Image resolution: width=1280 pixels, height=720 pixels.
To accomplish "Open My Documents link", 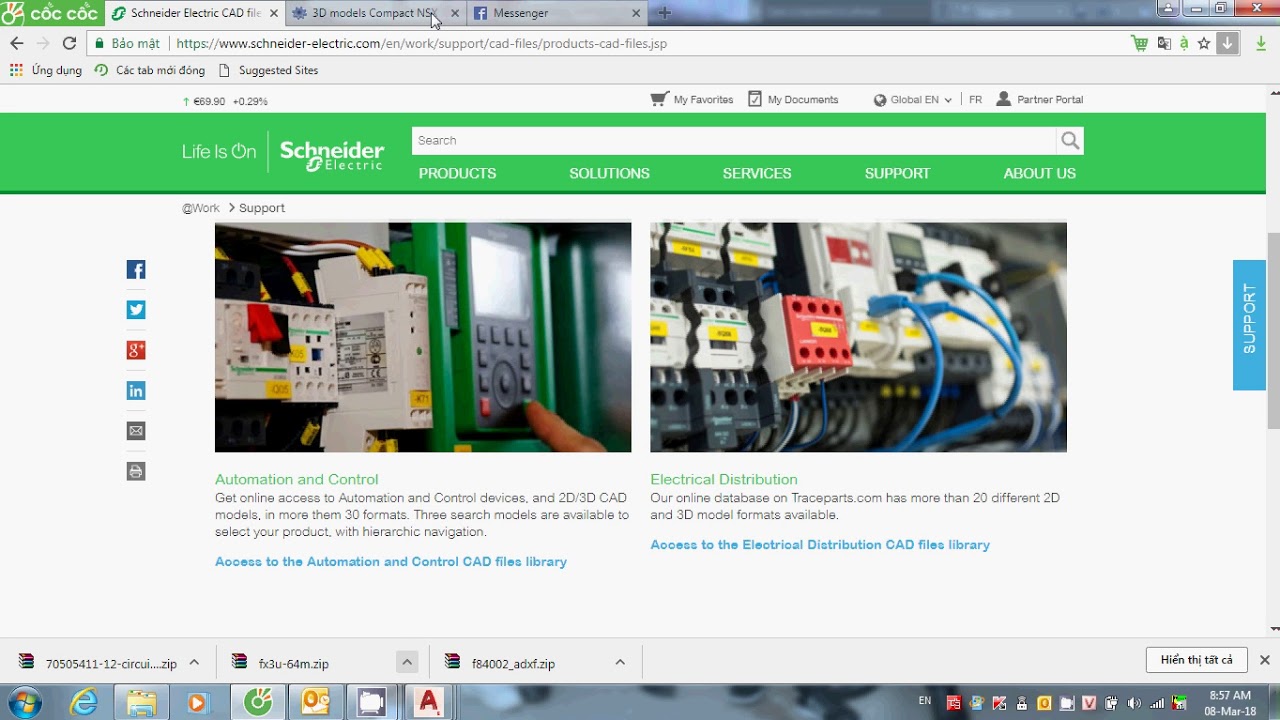I will (793, 99).
